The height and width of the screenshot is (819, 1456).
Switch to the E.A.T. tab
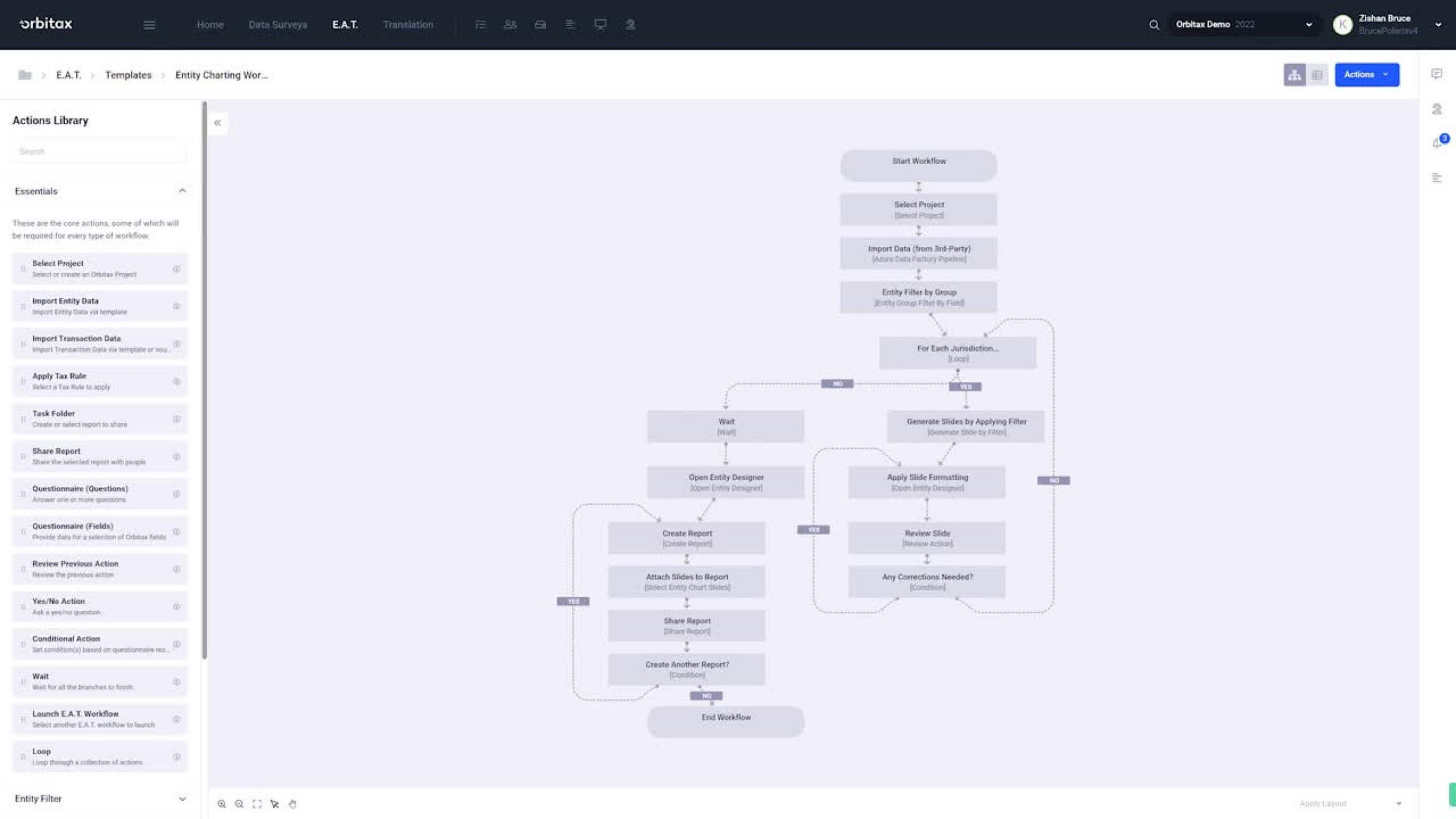pyautogui.click(x=345, y=24)
